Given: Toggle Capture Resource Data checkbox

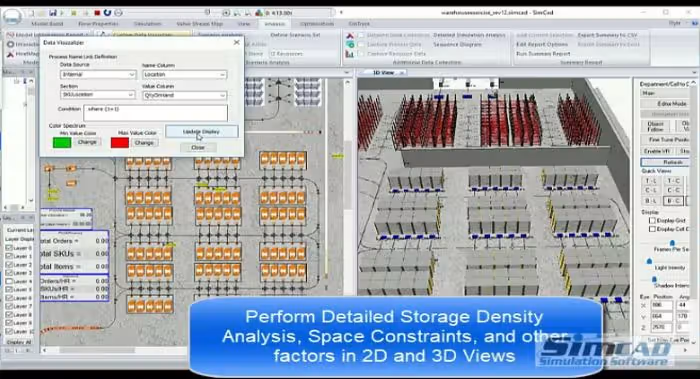Looking at the screenshot, I should 361,54.
